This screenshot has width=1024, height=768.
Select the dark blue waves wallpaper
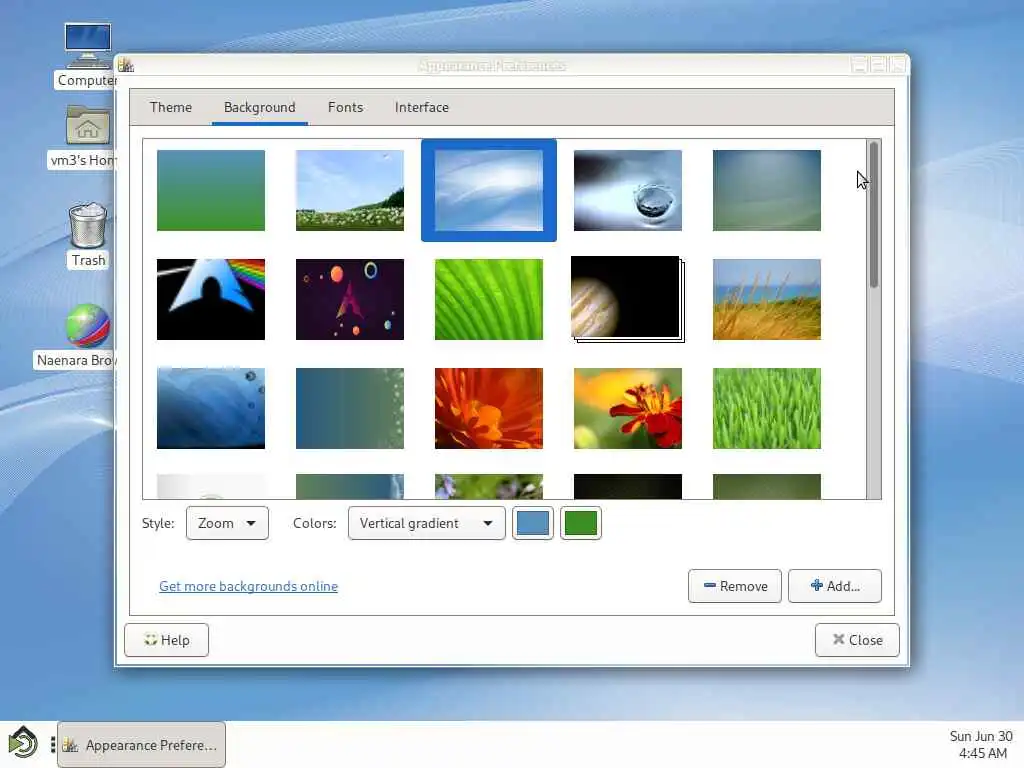click(211, 408)
